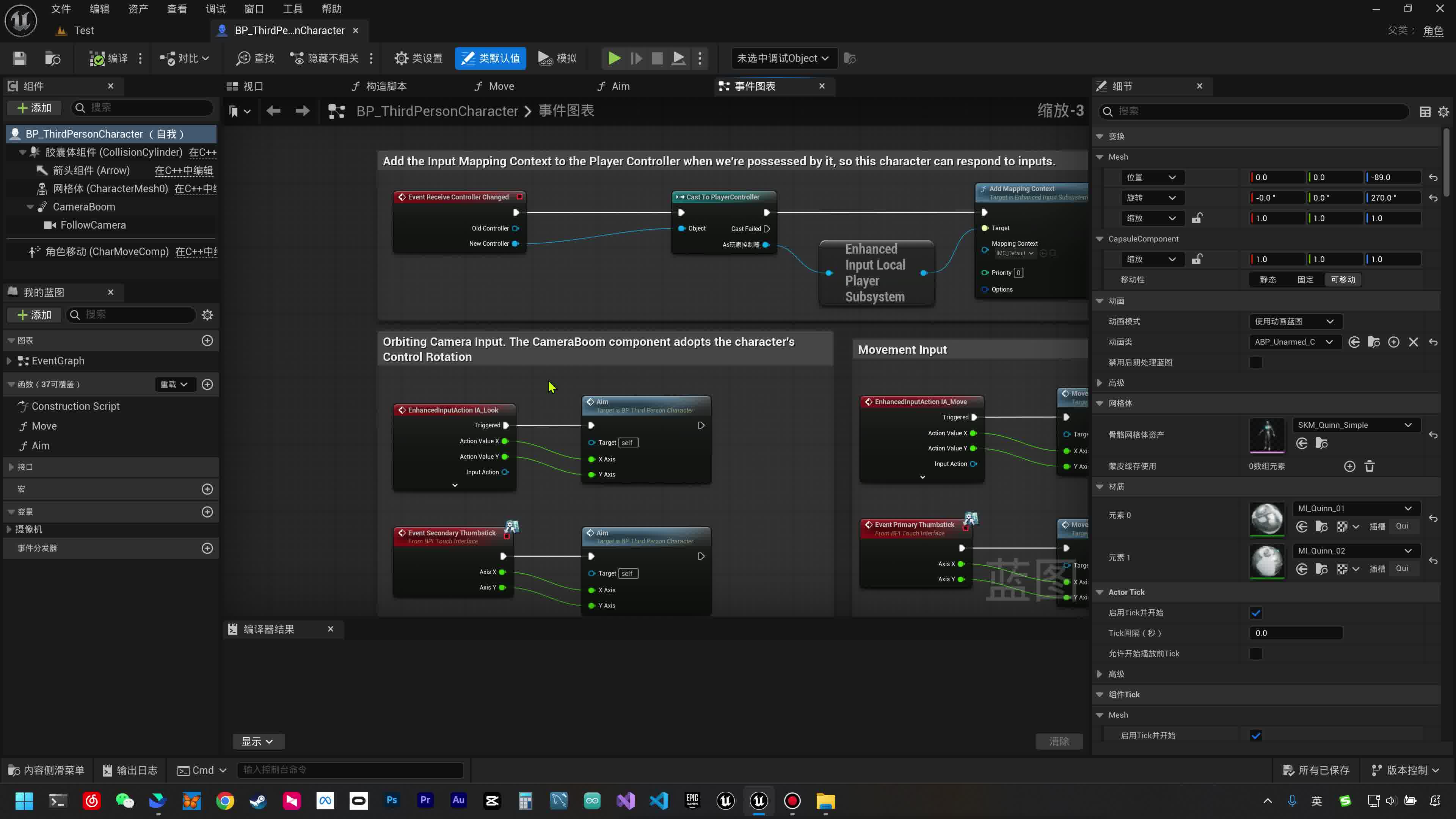The height and width of the screenshot is (819, 1456).
Task: Click the 编译 compile button
Action: pos(109,58)
